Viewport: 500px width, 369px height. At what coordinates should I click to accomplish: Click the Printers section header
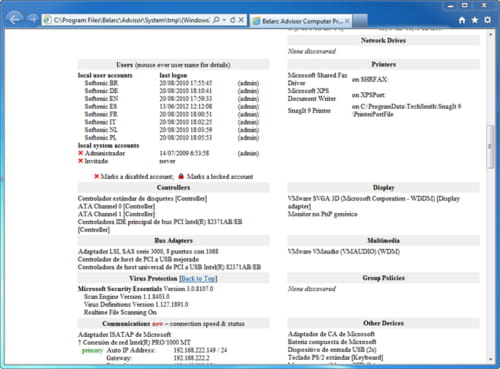[383, 64]
